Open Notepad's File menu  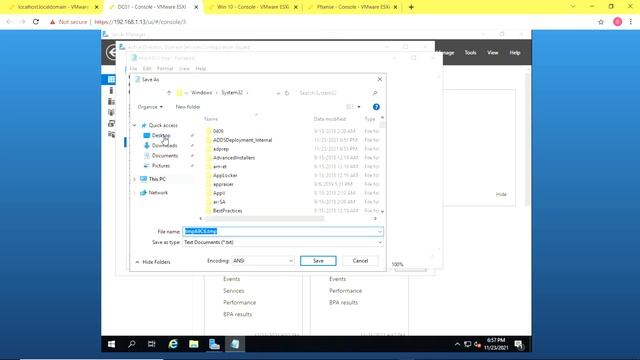[x=133, y=69]
